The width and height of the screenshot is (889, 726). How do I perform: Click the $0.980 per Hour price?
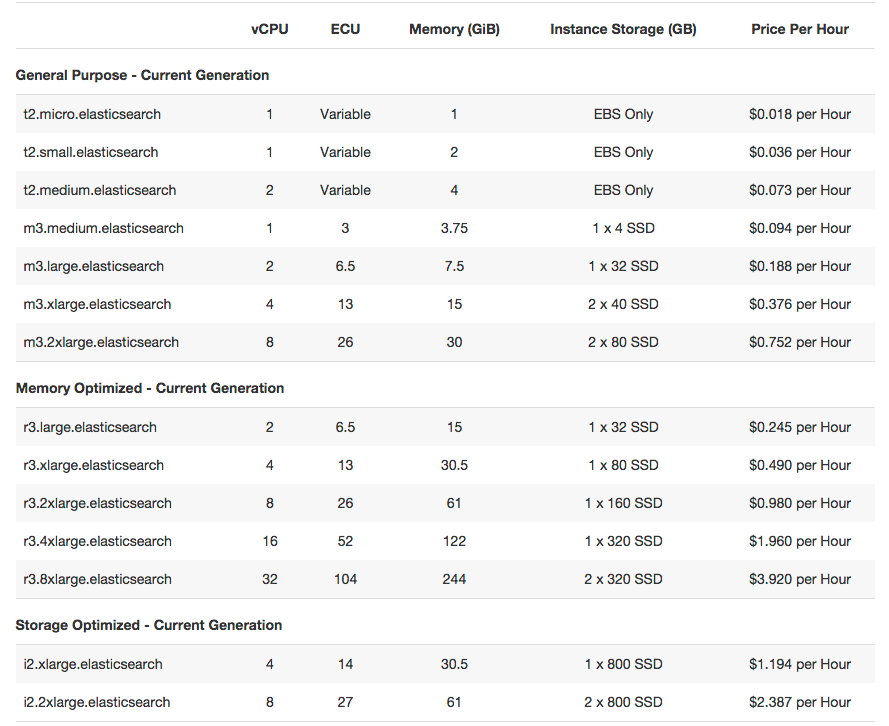[x=799, y=503]
